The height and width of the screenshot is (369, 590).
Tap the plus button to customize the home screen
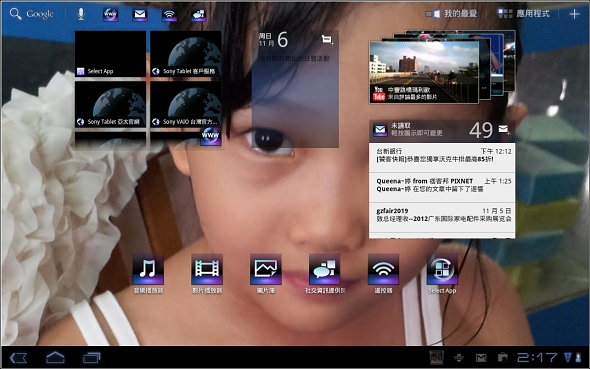pos(574,14)
